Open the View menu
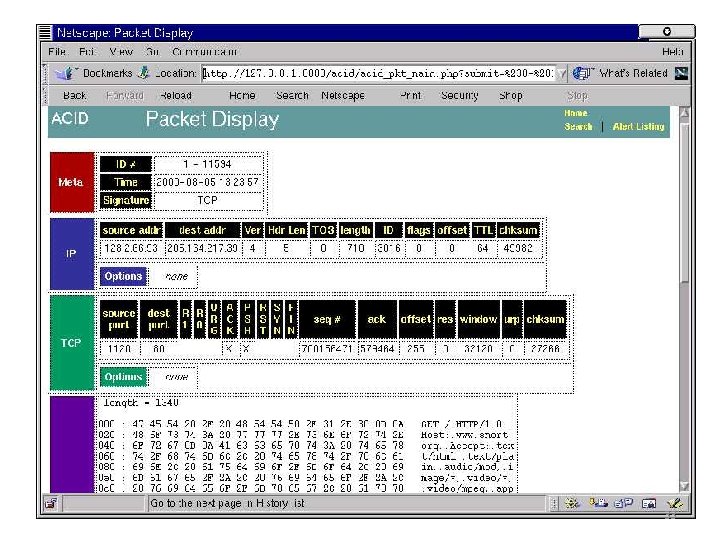The height and width of the screenshot is (540, 720). [121, 52]
